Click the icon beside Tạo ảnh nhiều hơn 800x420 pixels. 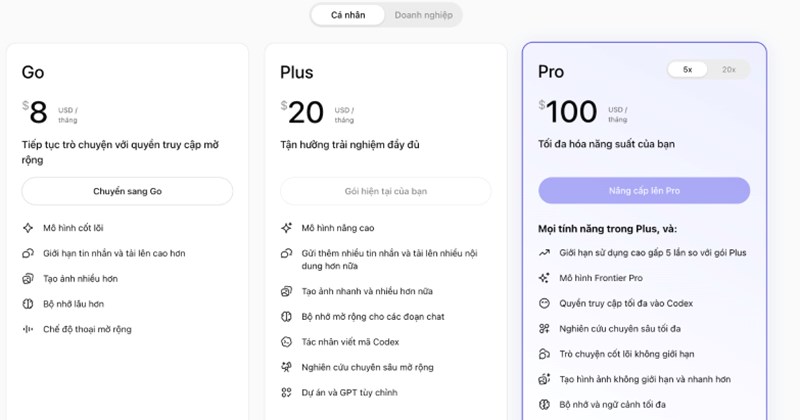click(x=27, y=278)
